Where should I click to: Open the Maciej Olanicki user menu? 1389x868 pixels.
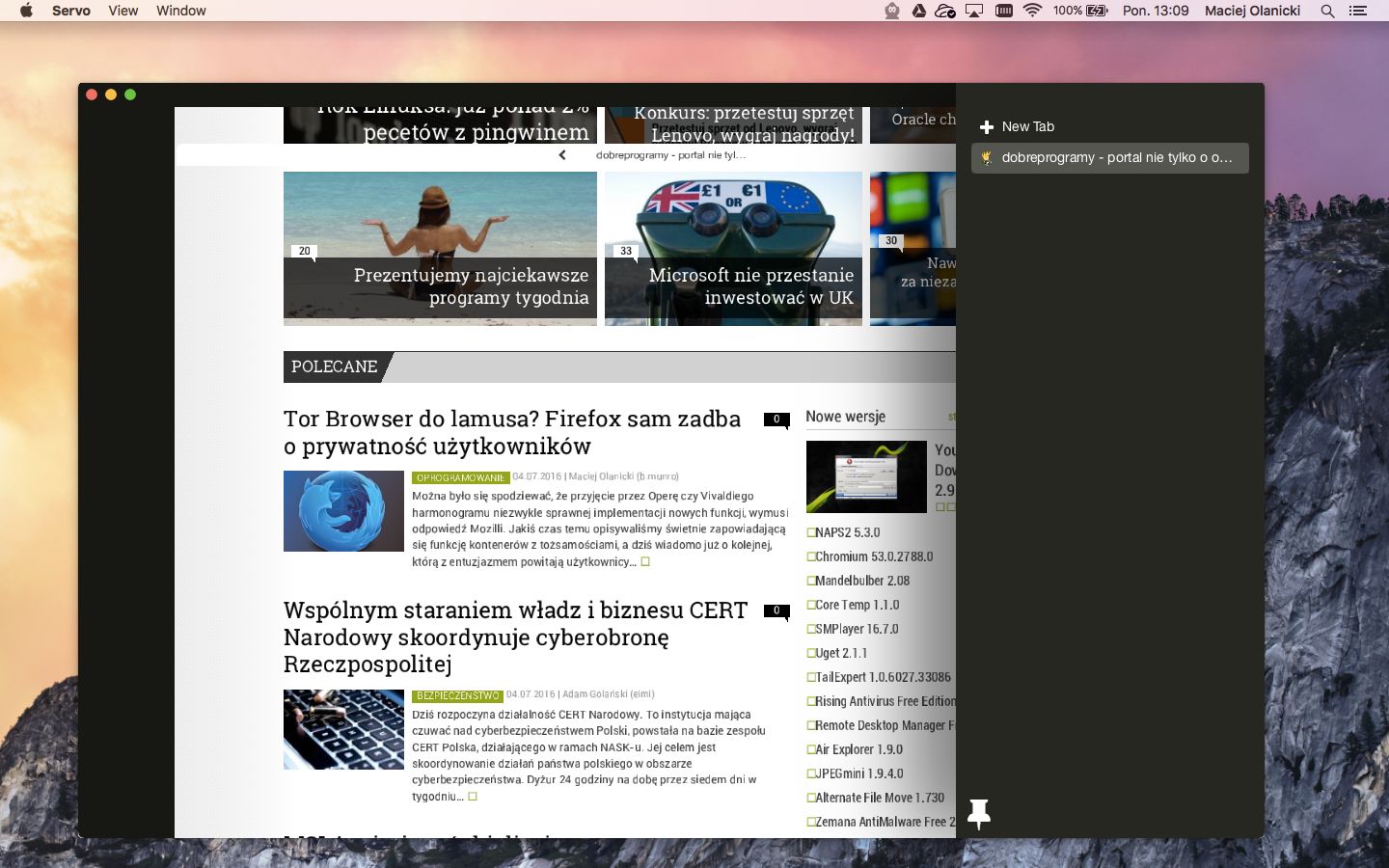tap(1252, 11)
